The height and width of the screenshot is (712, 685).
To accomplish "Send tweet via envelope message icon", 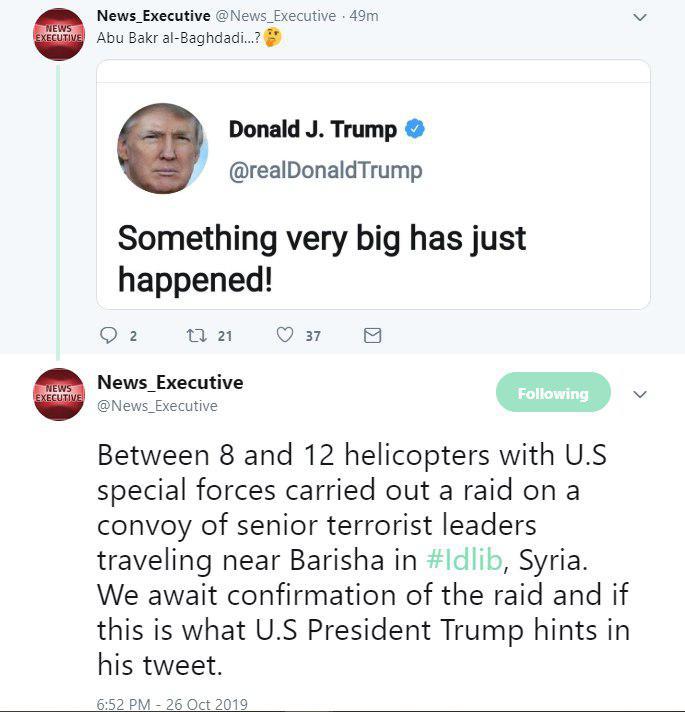I will [x=372, y=336].
